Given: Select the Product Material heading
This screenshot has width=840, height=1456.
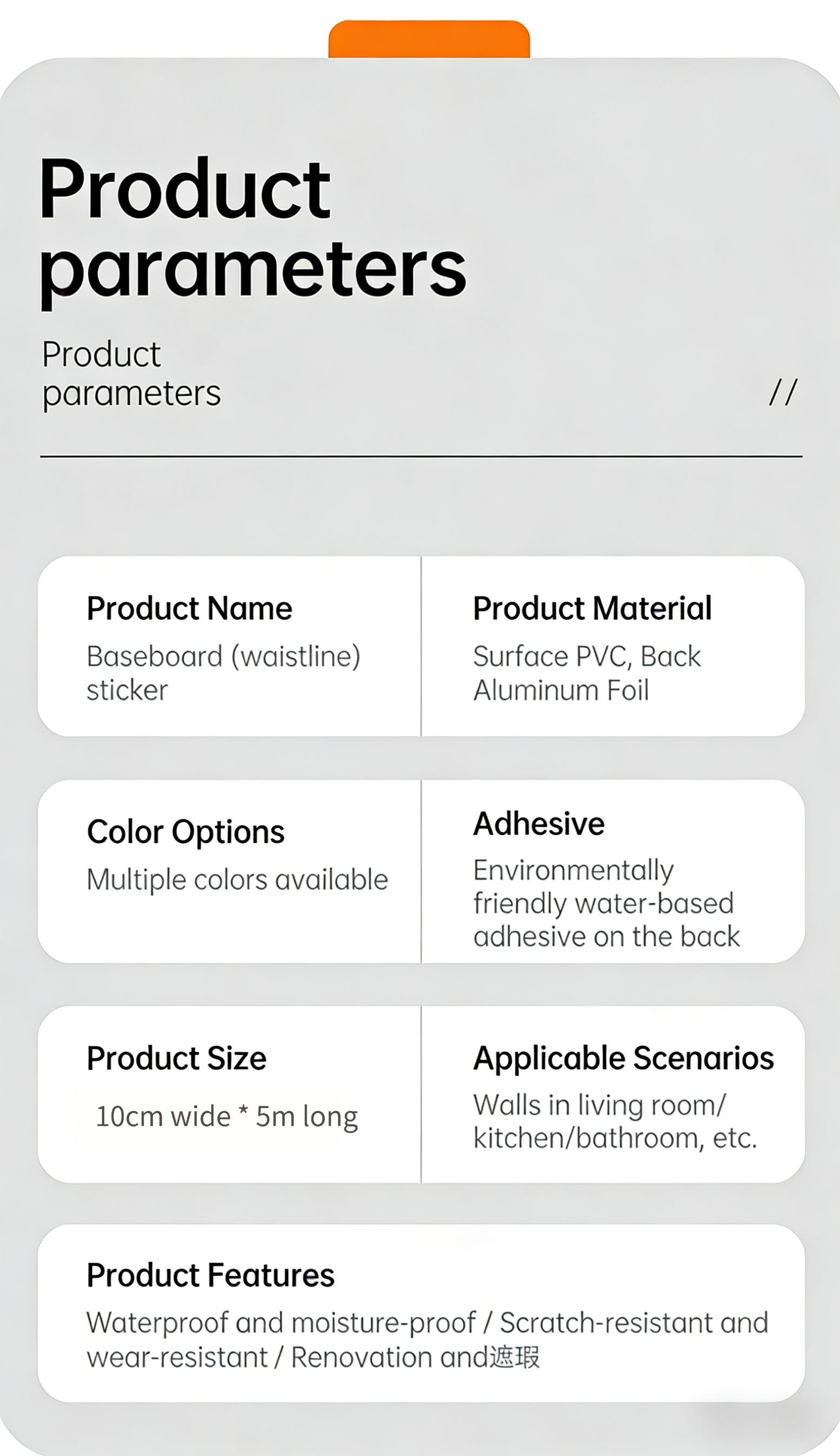Looking at the screenshot, I should pos(592,608).
